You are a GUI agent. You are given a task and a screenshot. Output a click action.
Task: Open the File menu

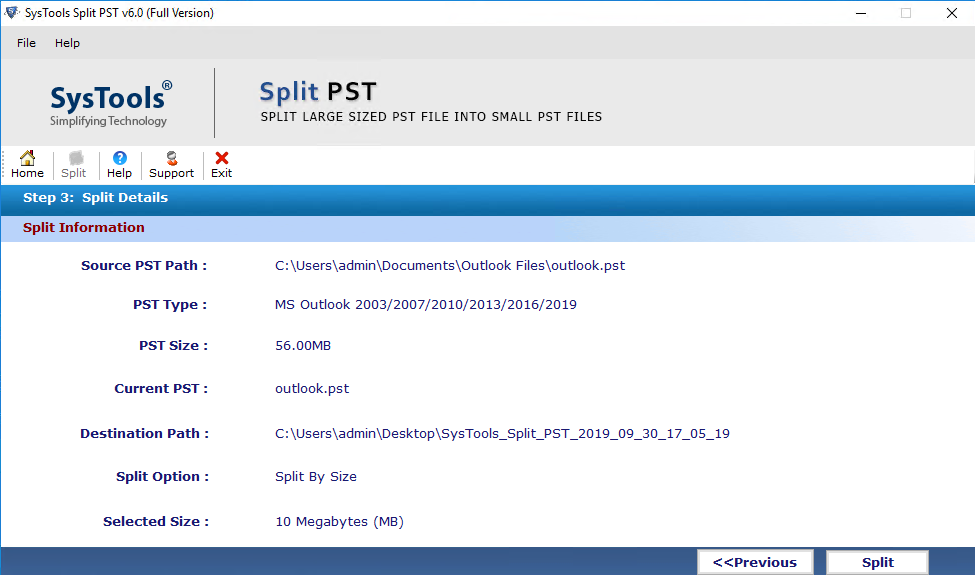click(26, 43)
